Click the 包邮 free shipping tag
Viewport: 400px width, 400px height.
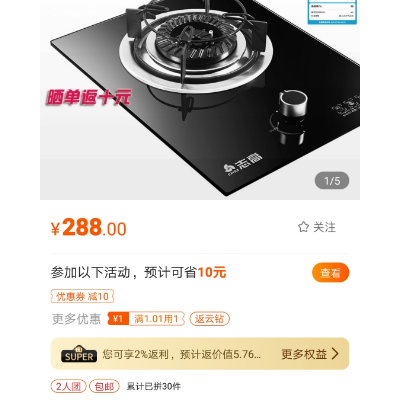(x=104, y=386)
